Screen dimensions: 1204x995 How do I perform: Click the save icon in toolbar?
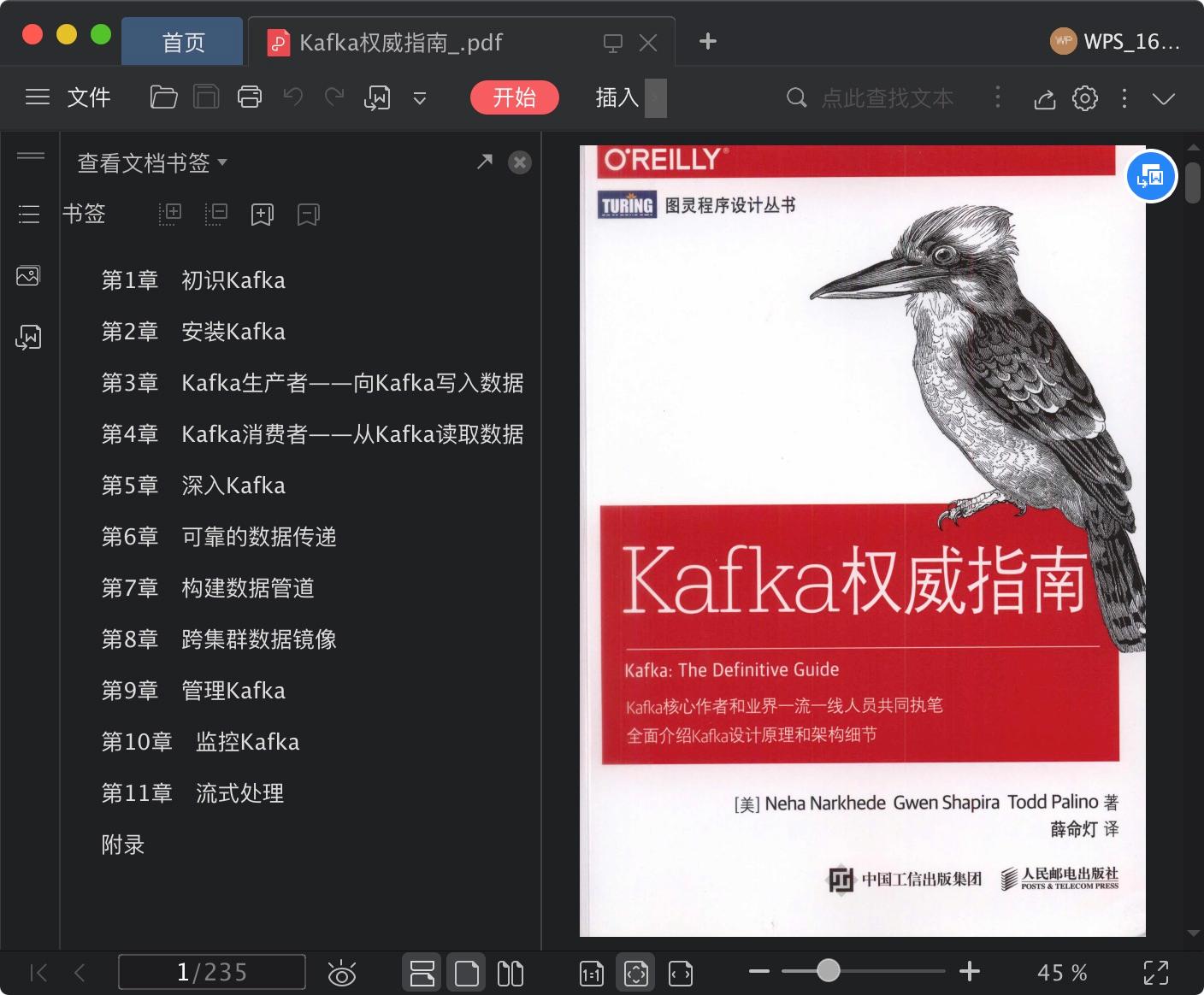click(206, 97)
